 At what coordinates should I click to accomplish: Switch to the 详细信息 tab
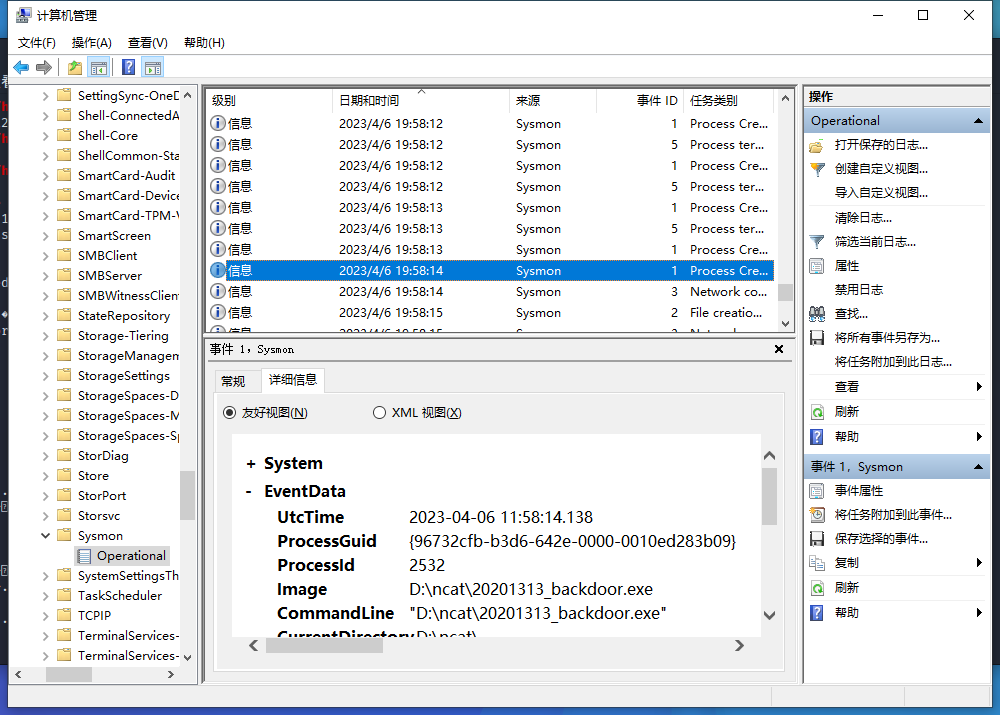pos(293,380)
